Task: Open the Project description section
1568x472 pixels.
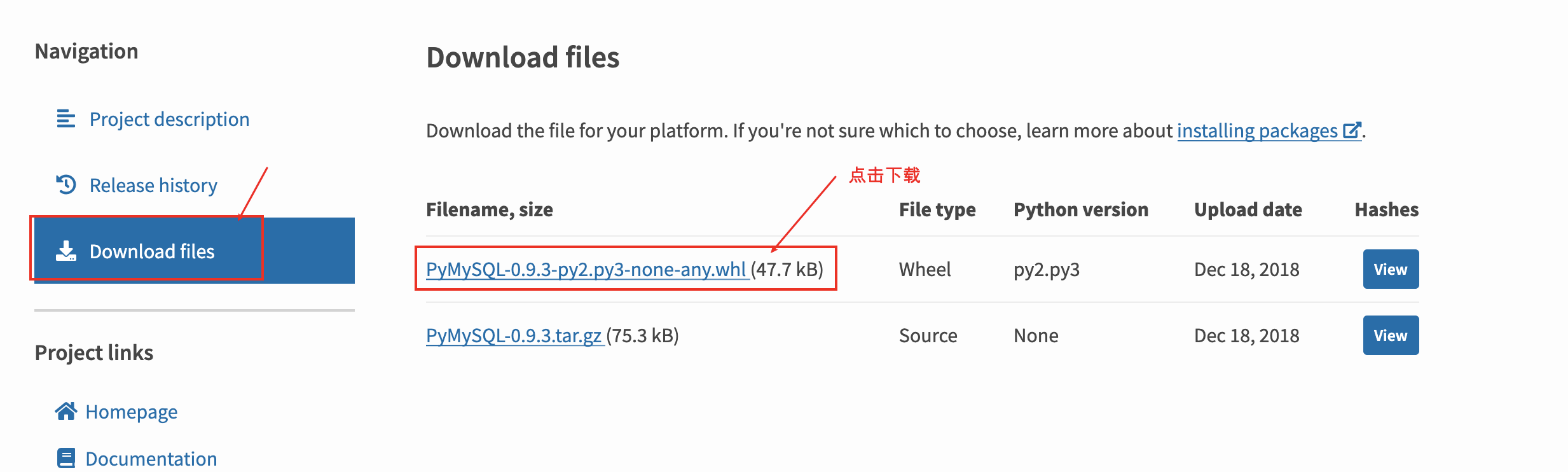Action: click(169, 119)
